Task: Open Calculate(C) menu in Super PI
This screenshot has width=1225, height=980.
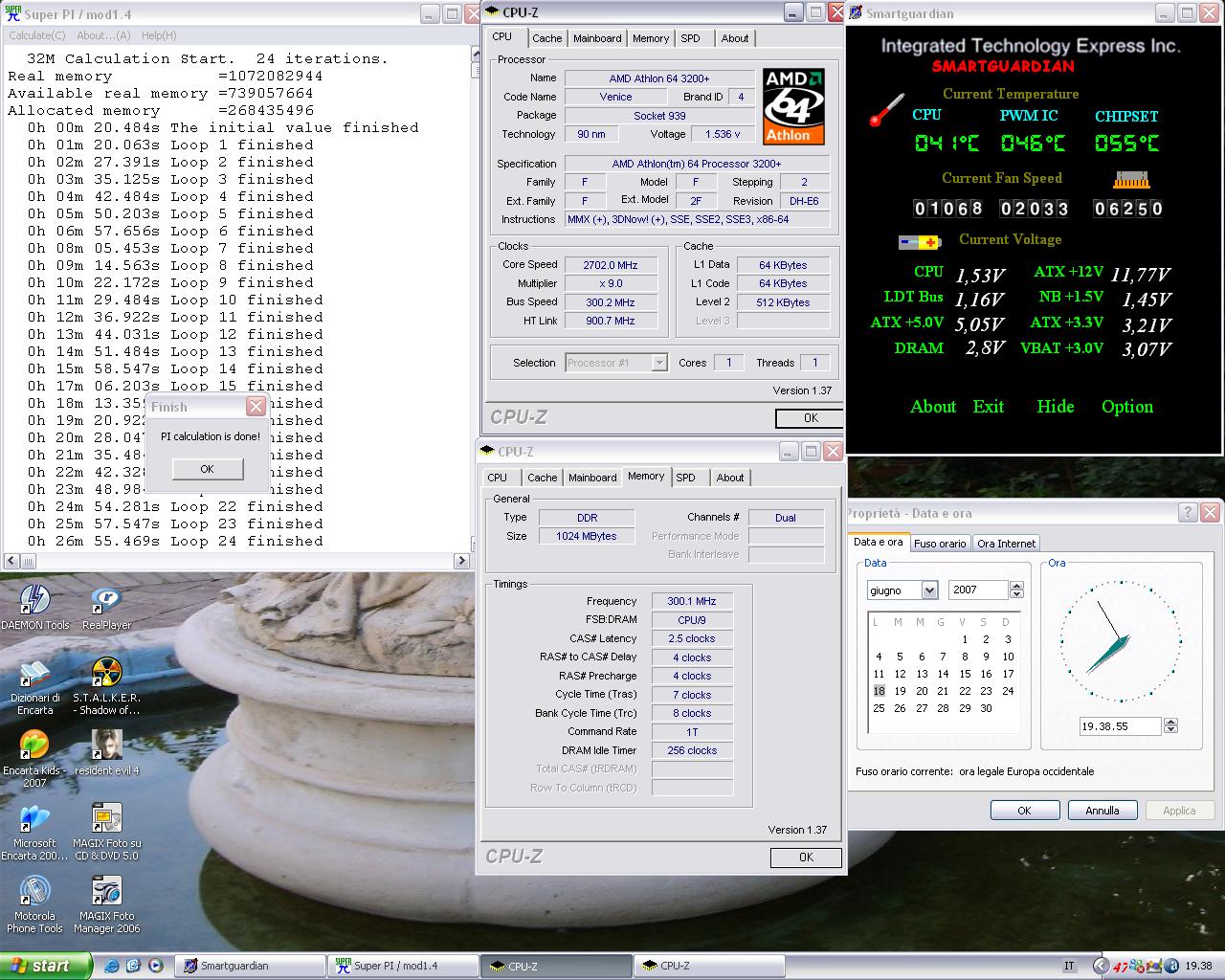Action: [37, 35]
